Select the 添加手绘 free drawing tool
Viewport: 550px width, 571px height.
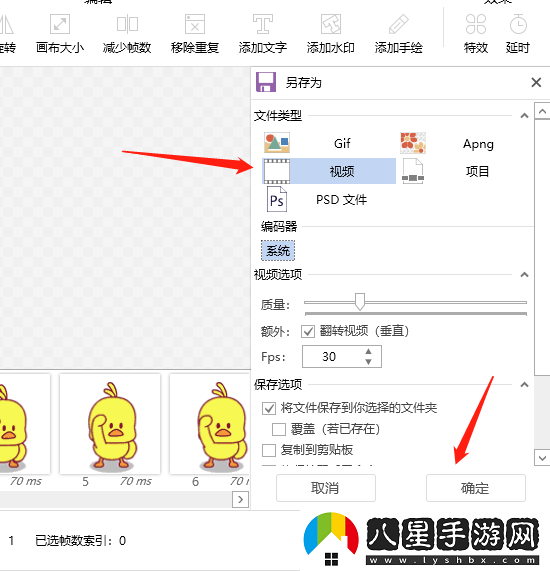398,34
